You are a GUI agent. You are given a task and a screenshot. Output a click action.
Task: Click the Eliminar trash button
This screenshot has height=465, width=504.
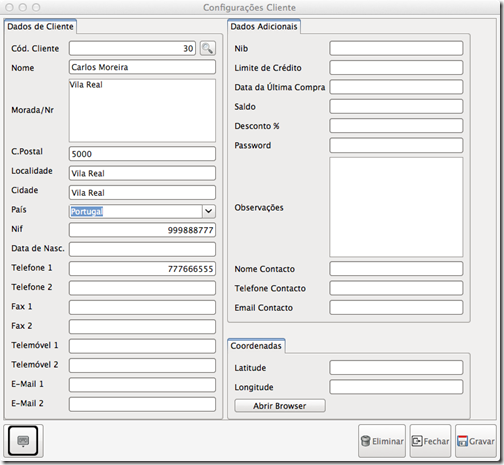click(x=382, y=441)
